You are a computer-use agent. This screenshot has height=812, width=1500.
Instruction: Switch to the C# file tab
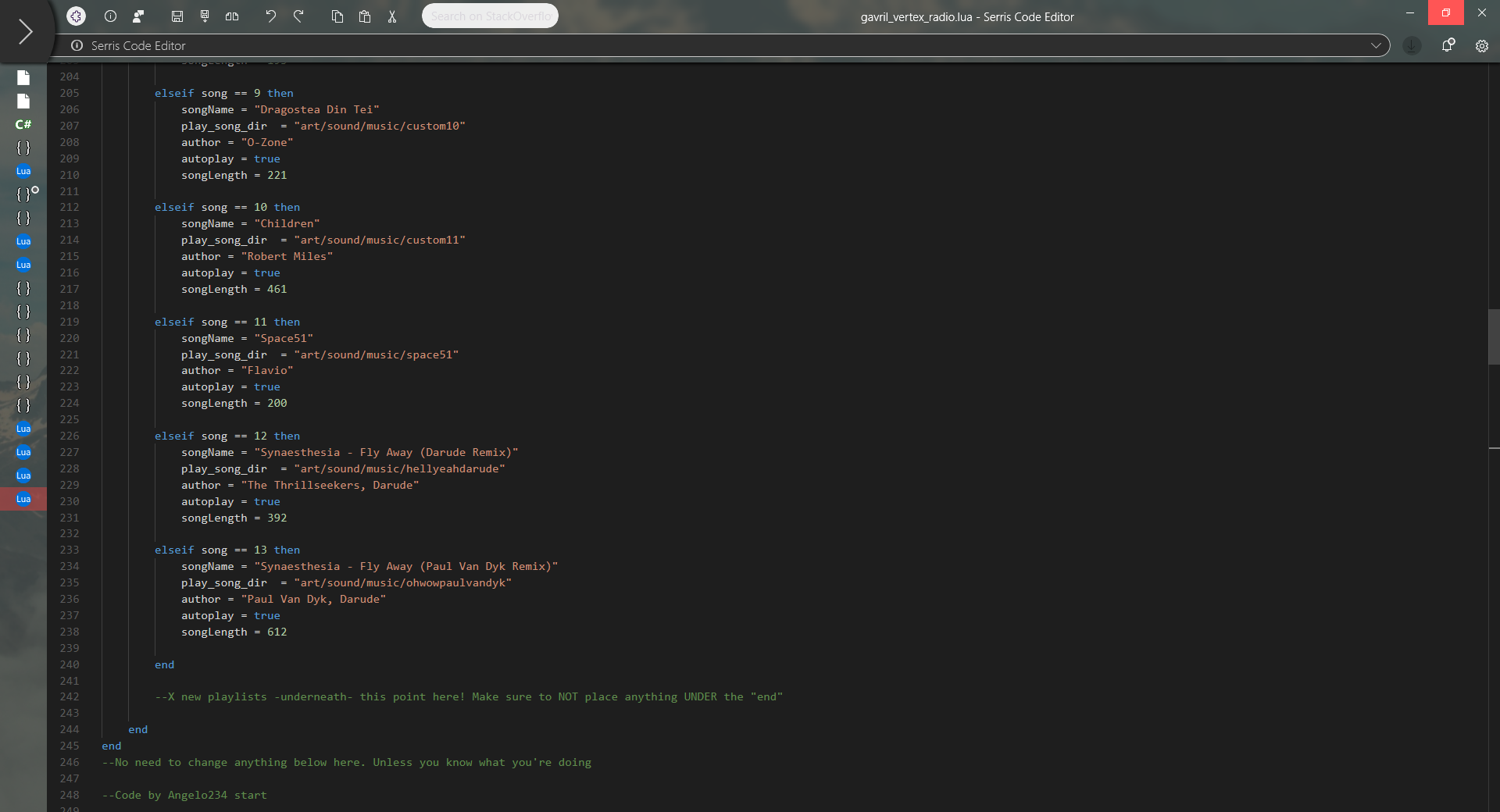point(23,124)
